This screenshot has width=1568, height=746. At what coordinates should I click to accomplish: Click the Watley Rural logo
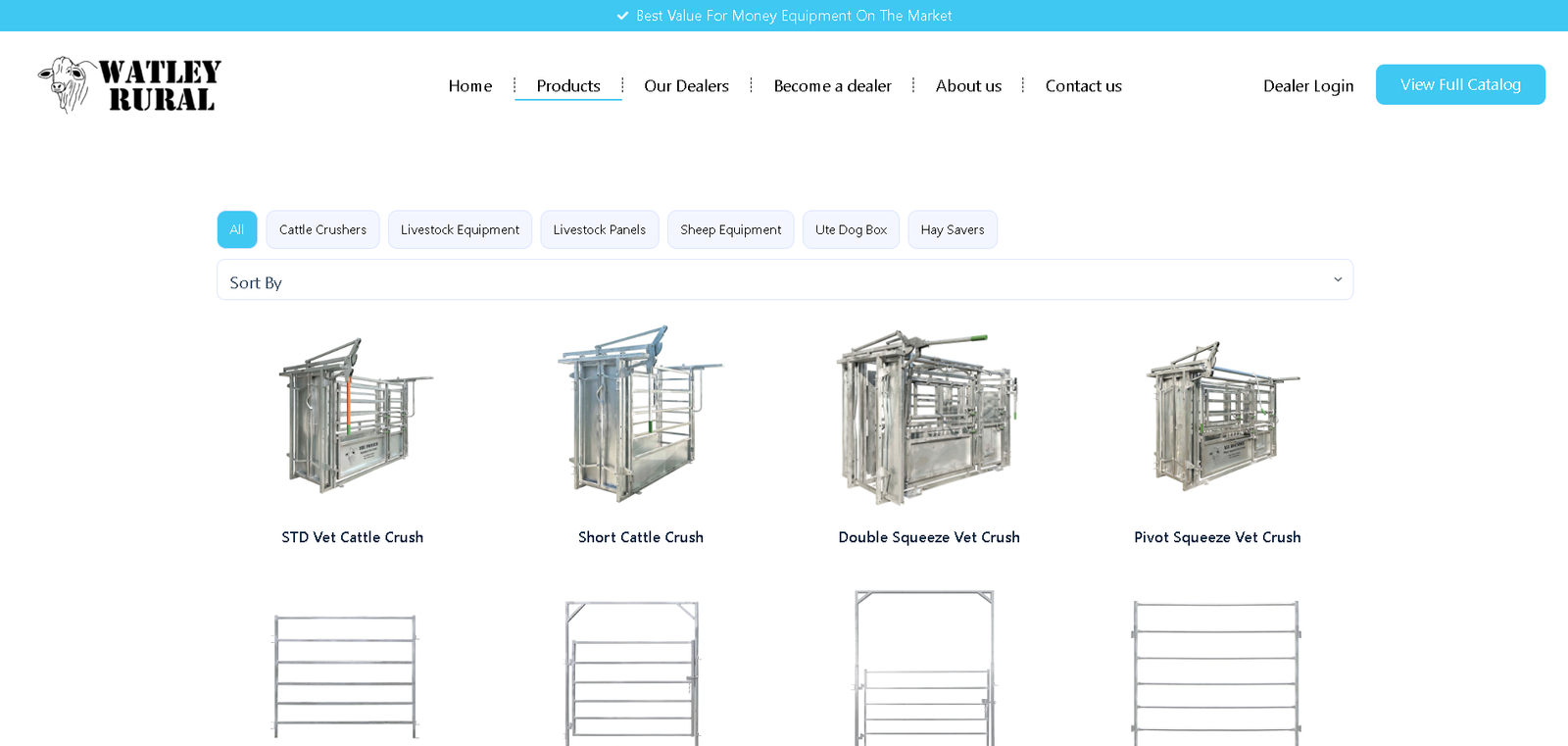129,85
